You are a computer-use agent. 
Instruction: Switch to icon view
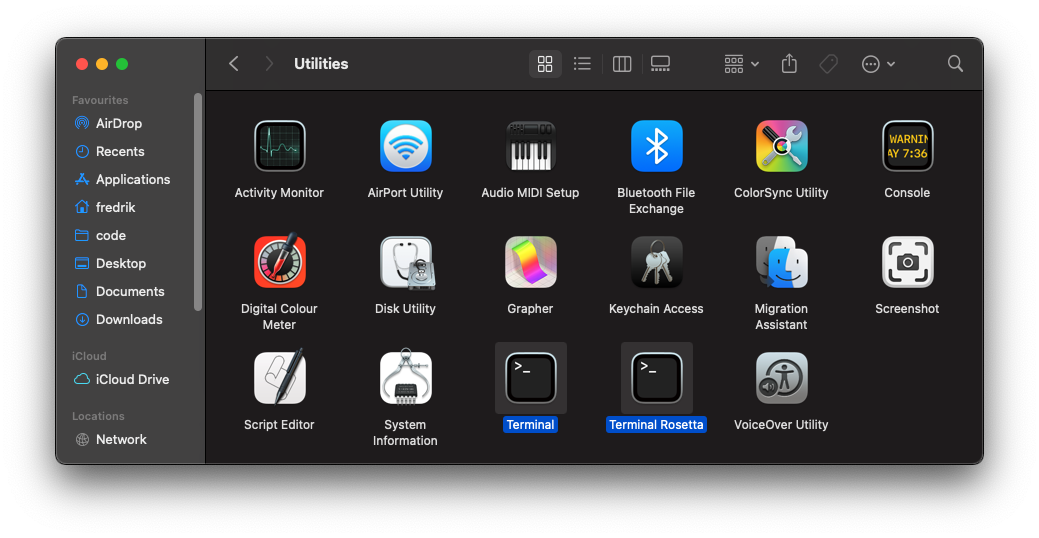point(545,64)
